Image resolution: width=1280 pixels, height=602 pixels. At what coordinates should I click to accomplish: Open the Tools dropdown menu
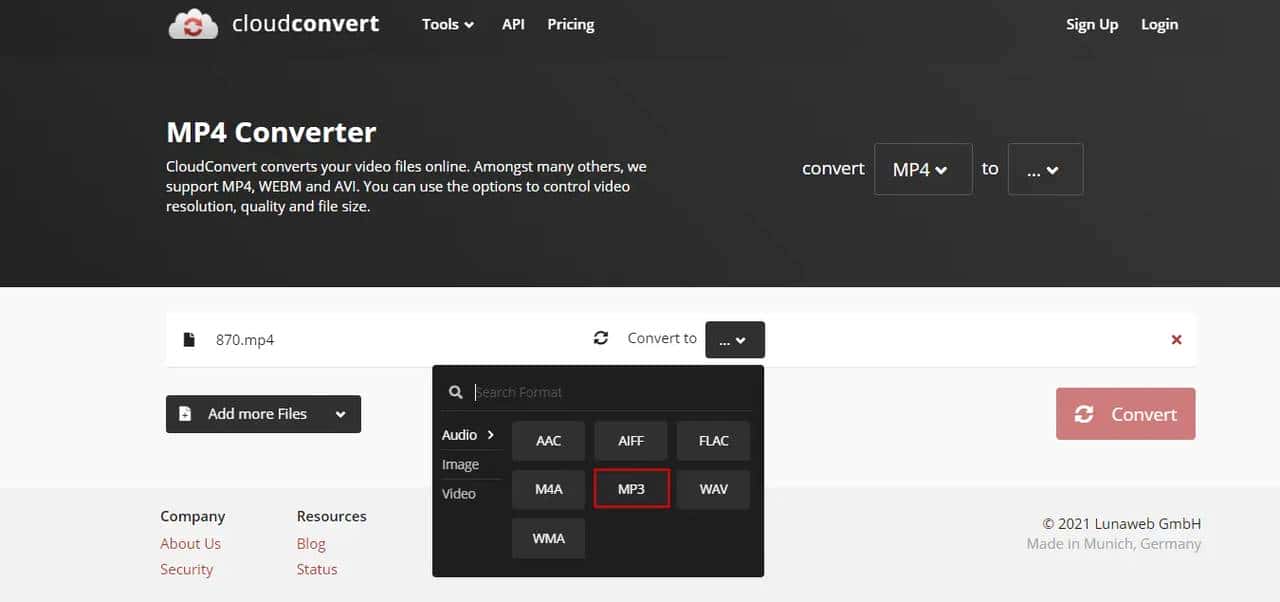447,24
